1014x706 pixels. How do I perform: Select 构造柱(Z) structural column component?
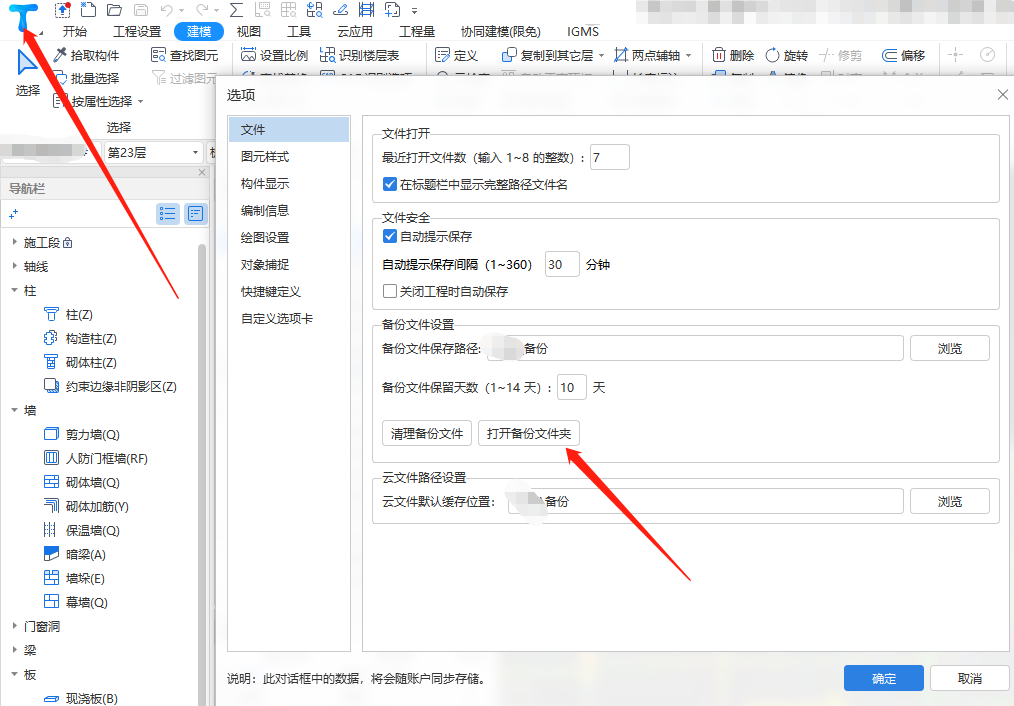[x=80, y=339]
